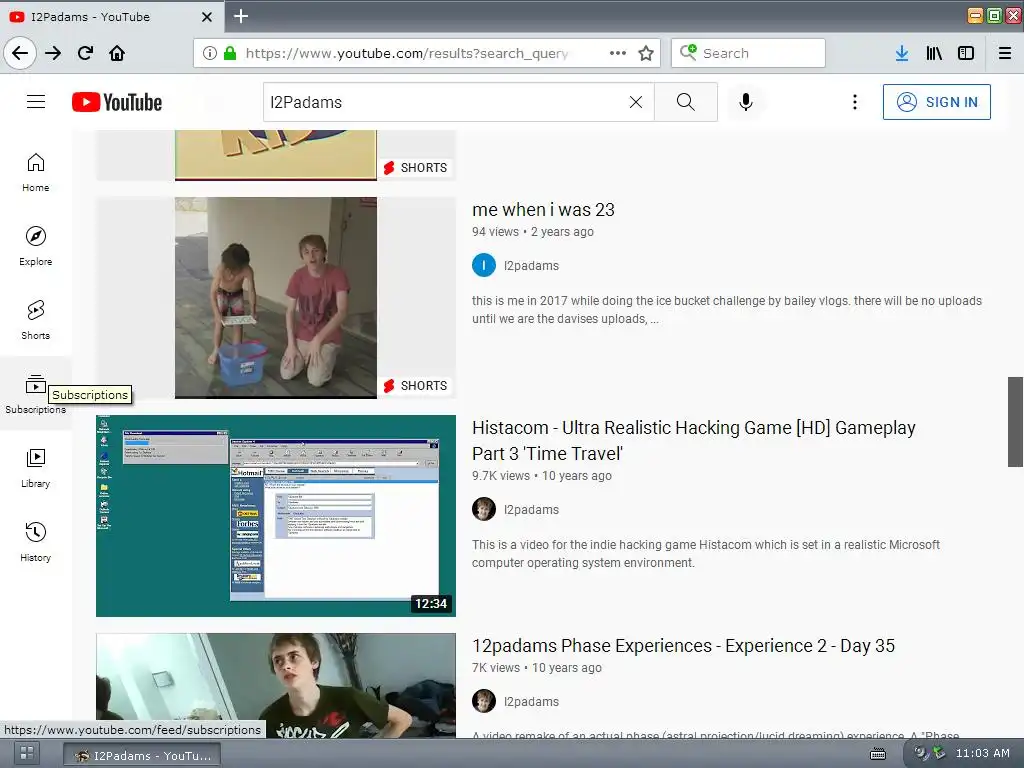Open page actions three-dot menu in address bar
This screenshot has width=1024, height=768.
pos(618,53)
